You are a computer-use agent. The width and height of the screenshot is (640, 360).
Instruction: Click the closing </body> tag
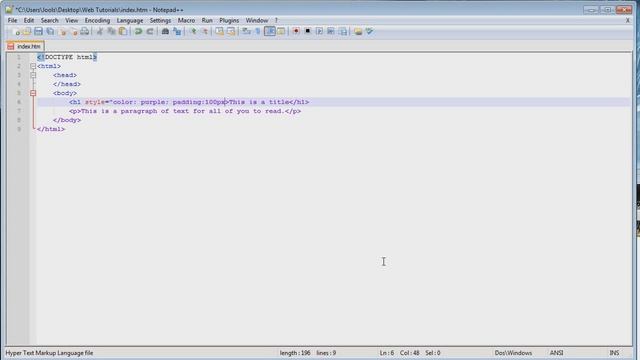click(67, 120)
